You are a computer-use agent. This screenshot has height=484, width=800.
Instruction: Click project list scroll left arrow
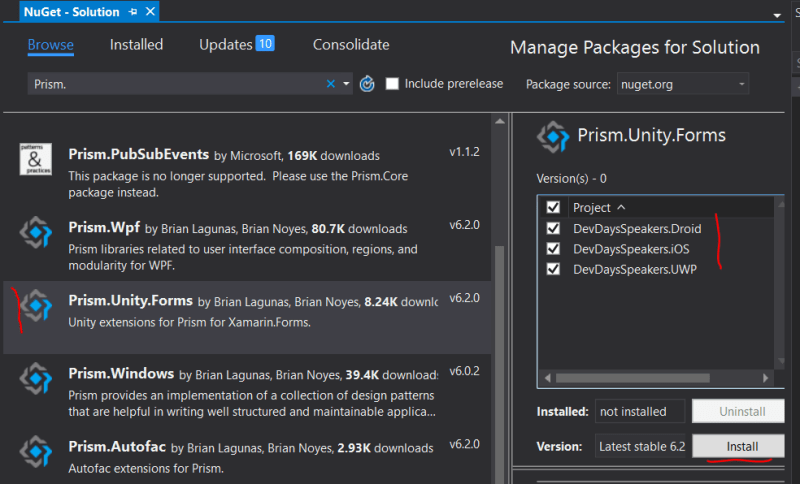click(x=547, y=378)
